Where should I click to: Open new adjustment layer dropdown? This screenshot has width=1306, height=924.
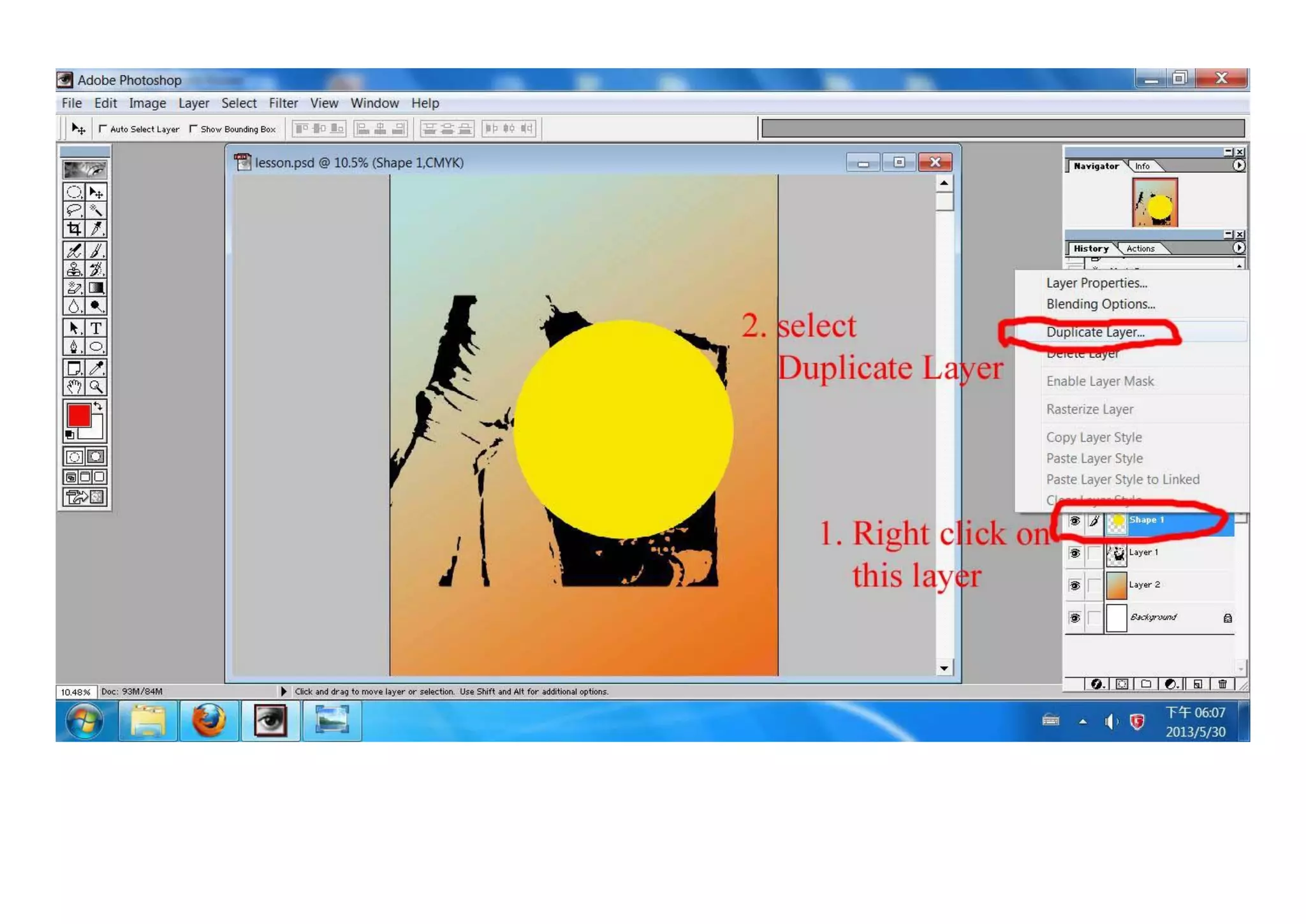click(x=1172, y=684)
